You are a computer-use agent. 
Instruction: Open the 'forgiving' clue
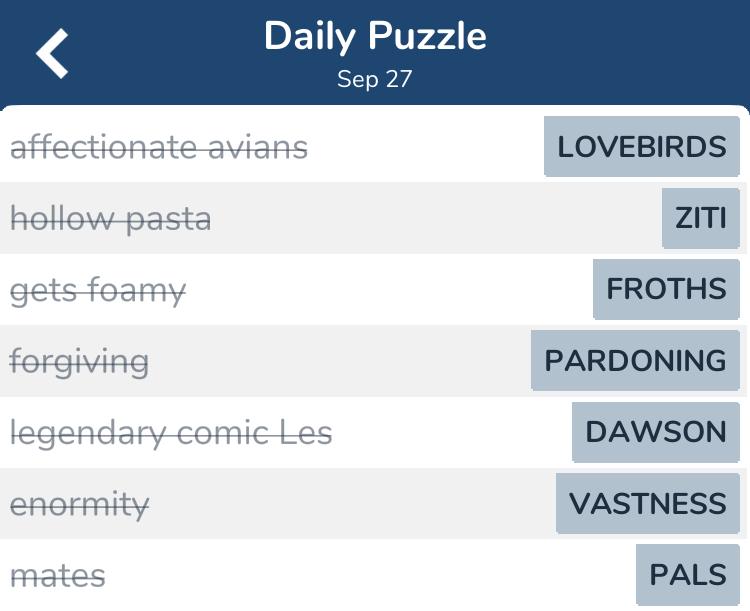(x=79, y=362)
